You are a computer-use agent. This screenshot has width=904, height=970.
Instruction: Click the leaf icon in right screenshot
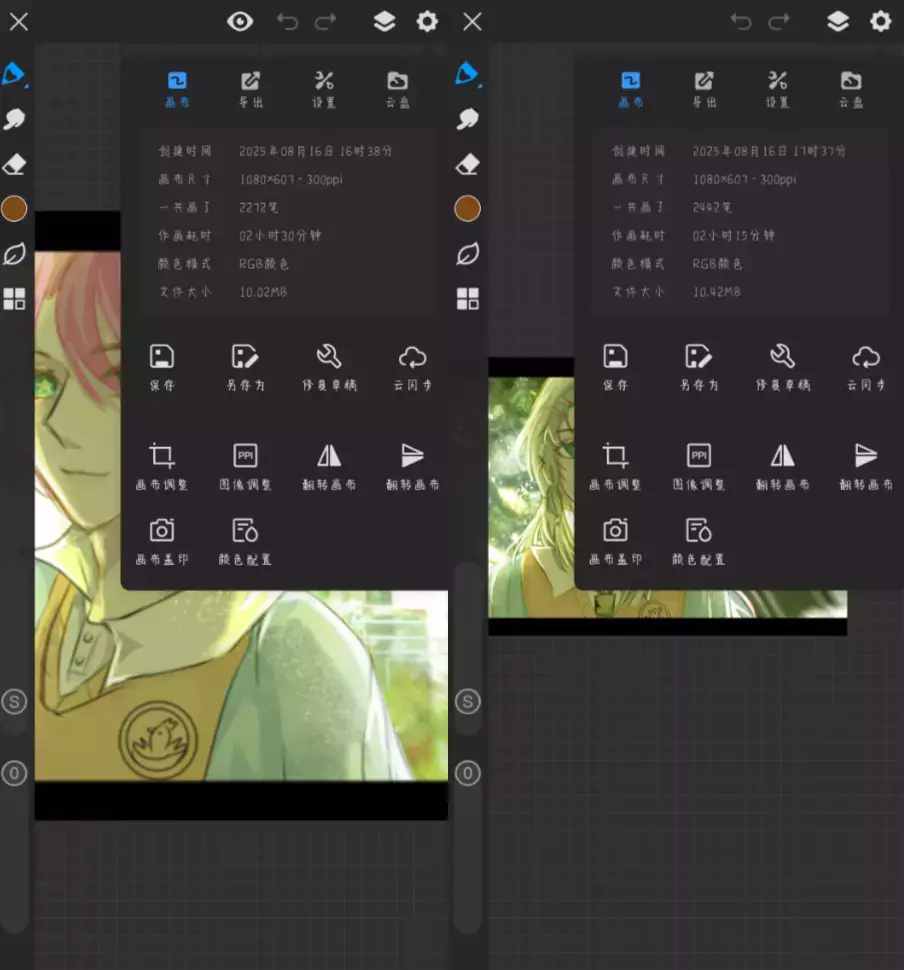click(x=468, y=254)
